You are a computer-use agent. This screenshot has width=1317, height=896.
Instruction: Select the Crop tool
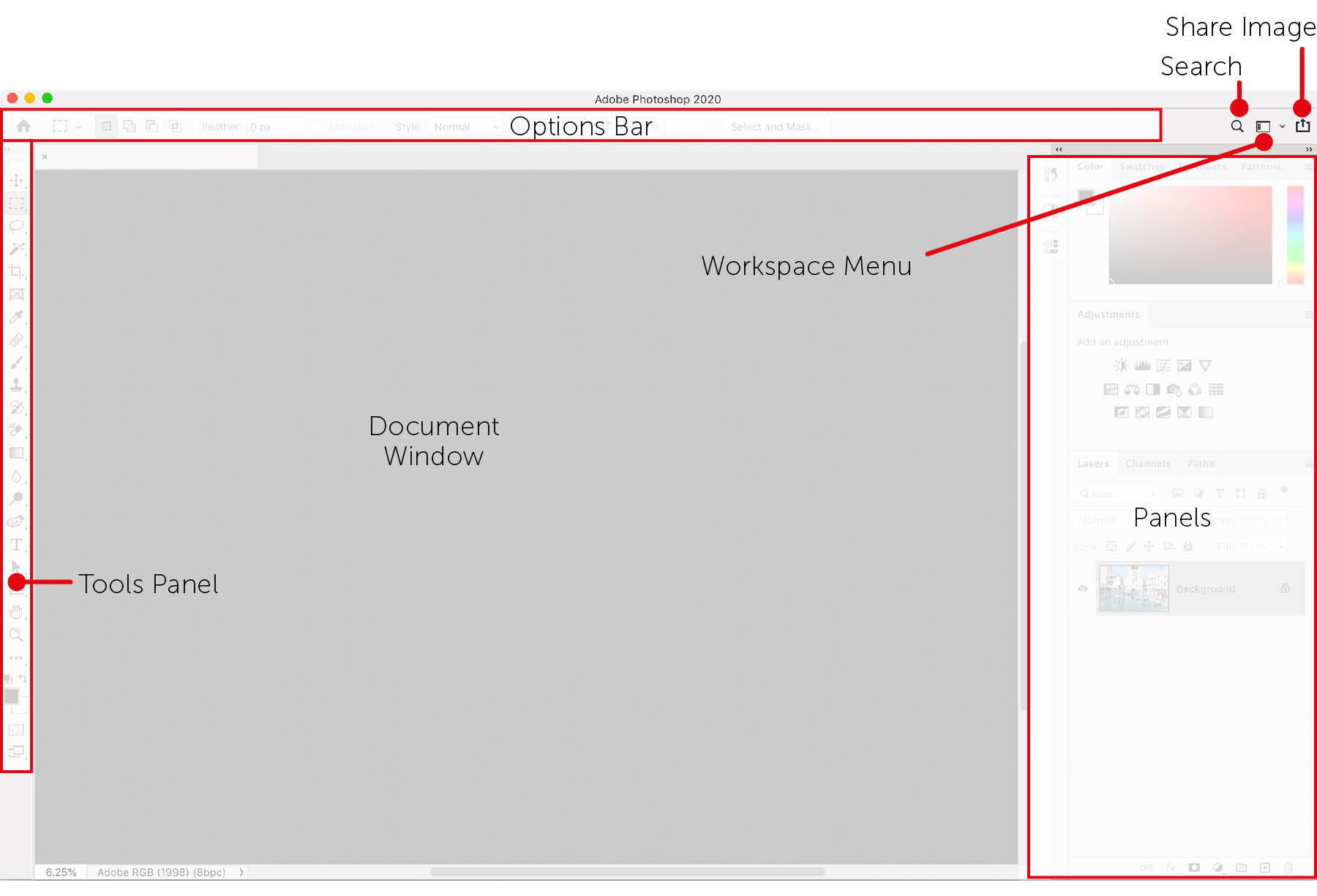[16, 271]
